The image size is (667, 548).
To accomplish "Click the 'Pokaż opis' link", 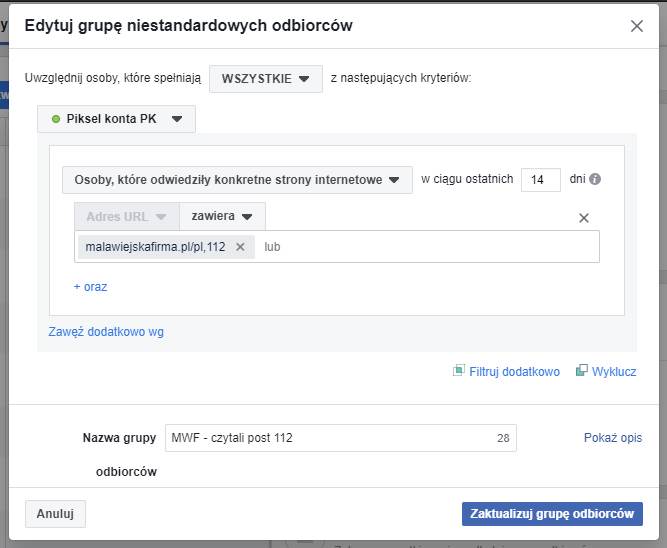I will [x=612, y=438].
